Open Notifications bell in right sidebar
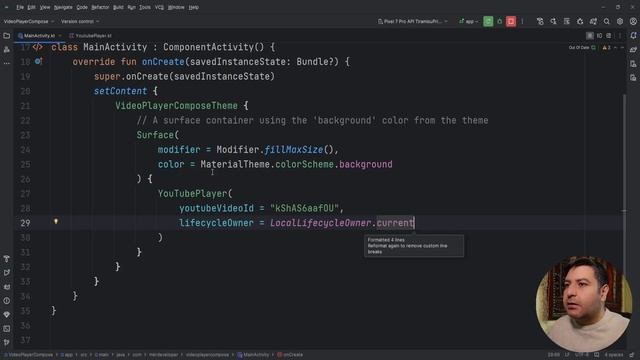 click(633, 36)
